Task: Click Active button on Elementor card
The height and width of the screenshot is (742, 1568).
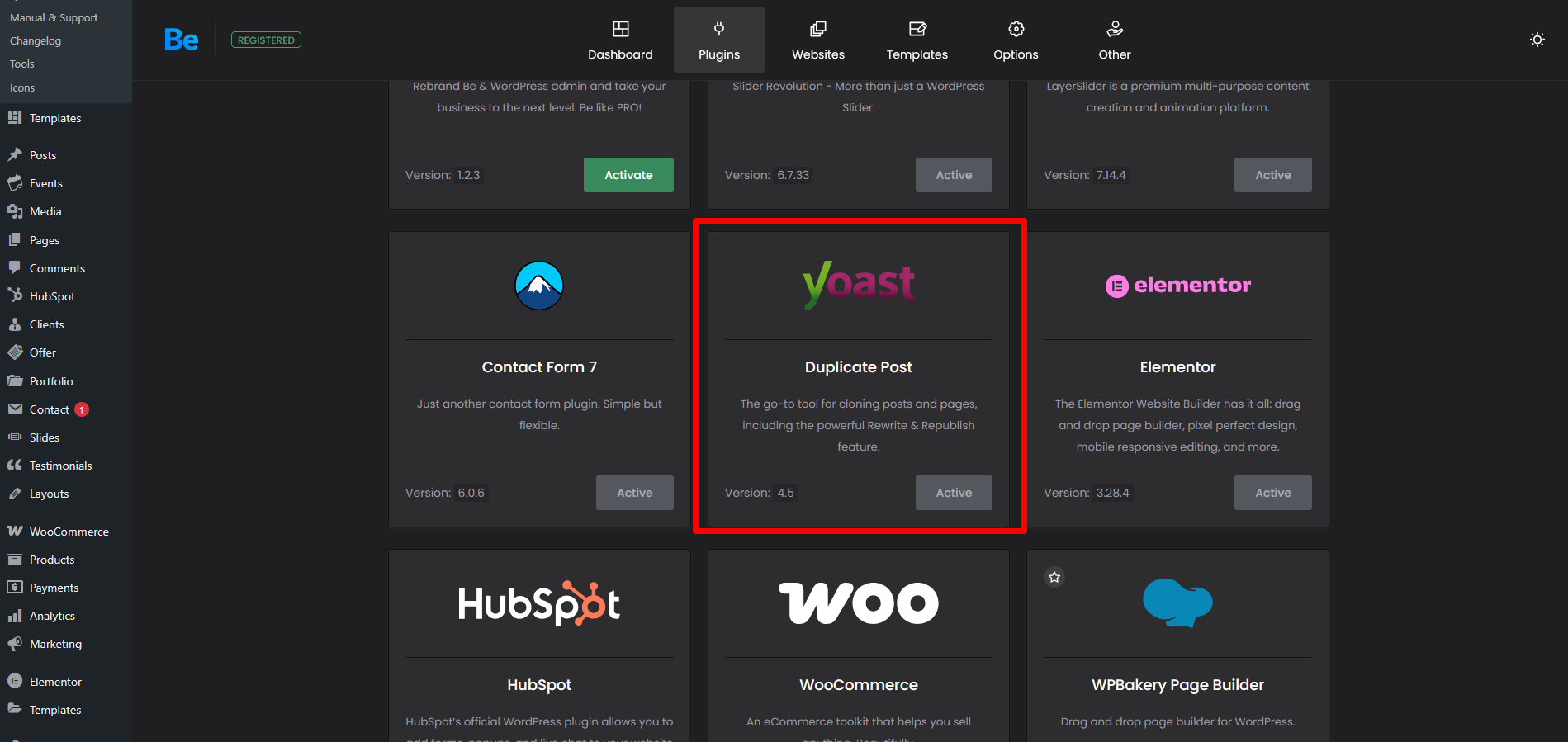Action: (1273, 493)
